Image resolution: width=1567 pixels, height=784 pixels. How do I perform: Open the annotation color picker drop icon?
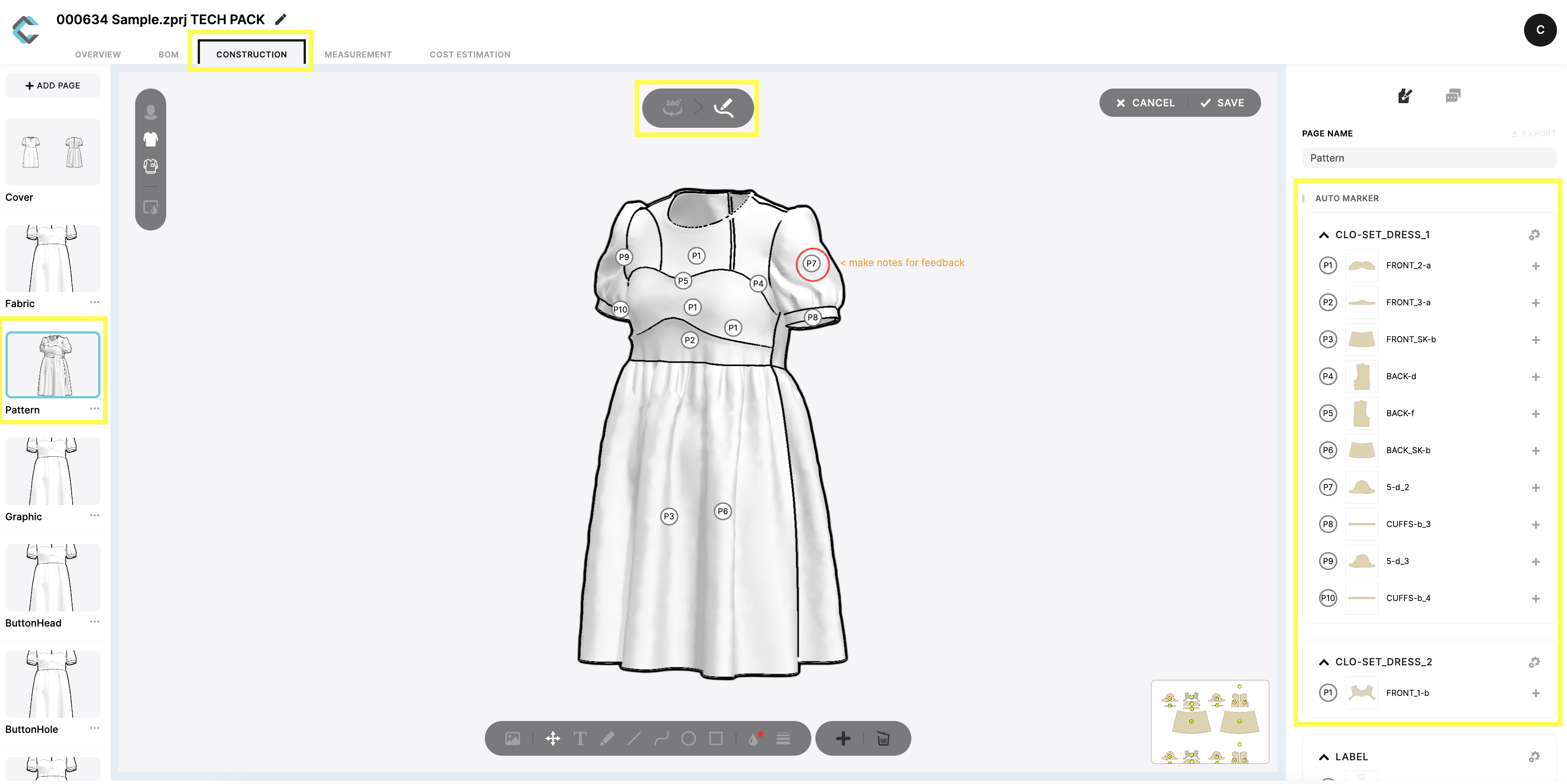tap(755, 738)
